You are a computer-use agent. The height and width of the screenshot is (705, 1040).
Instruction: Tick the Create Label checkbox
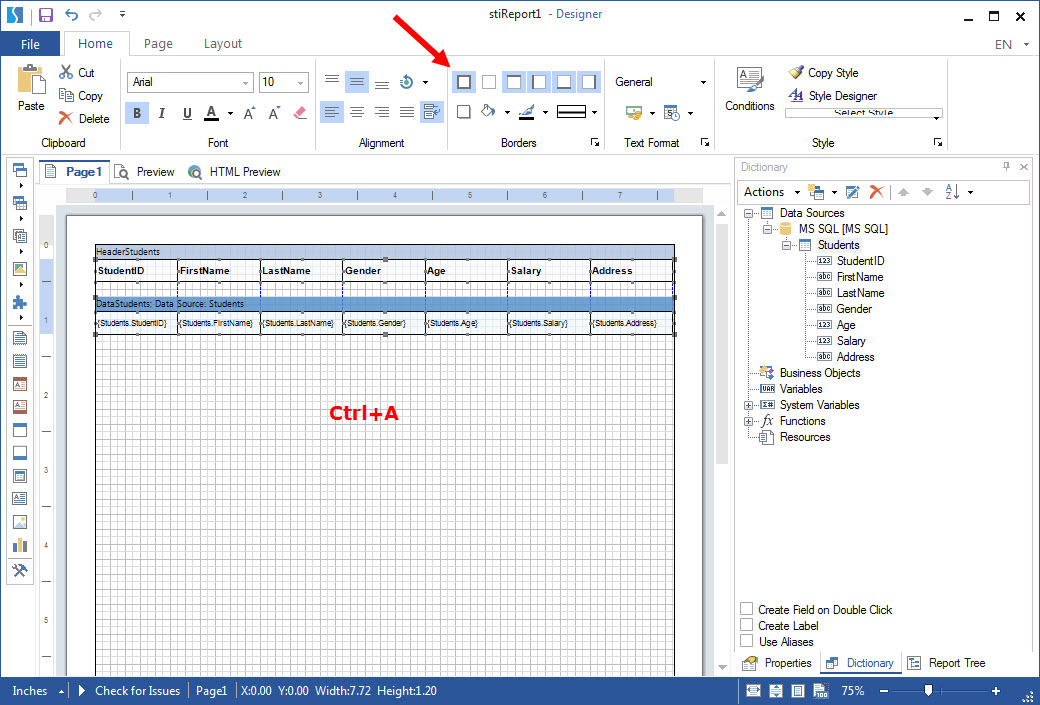tap(747, 625)
